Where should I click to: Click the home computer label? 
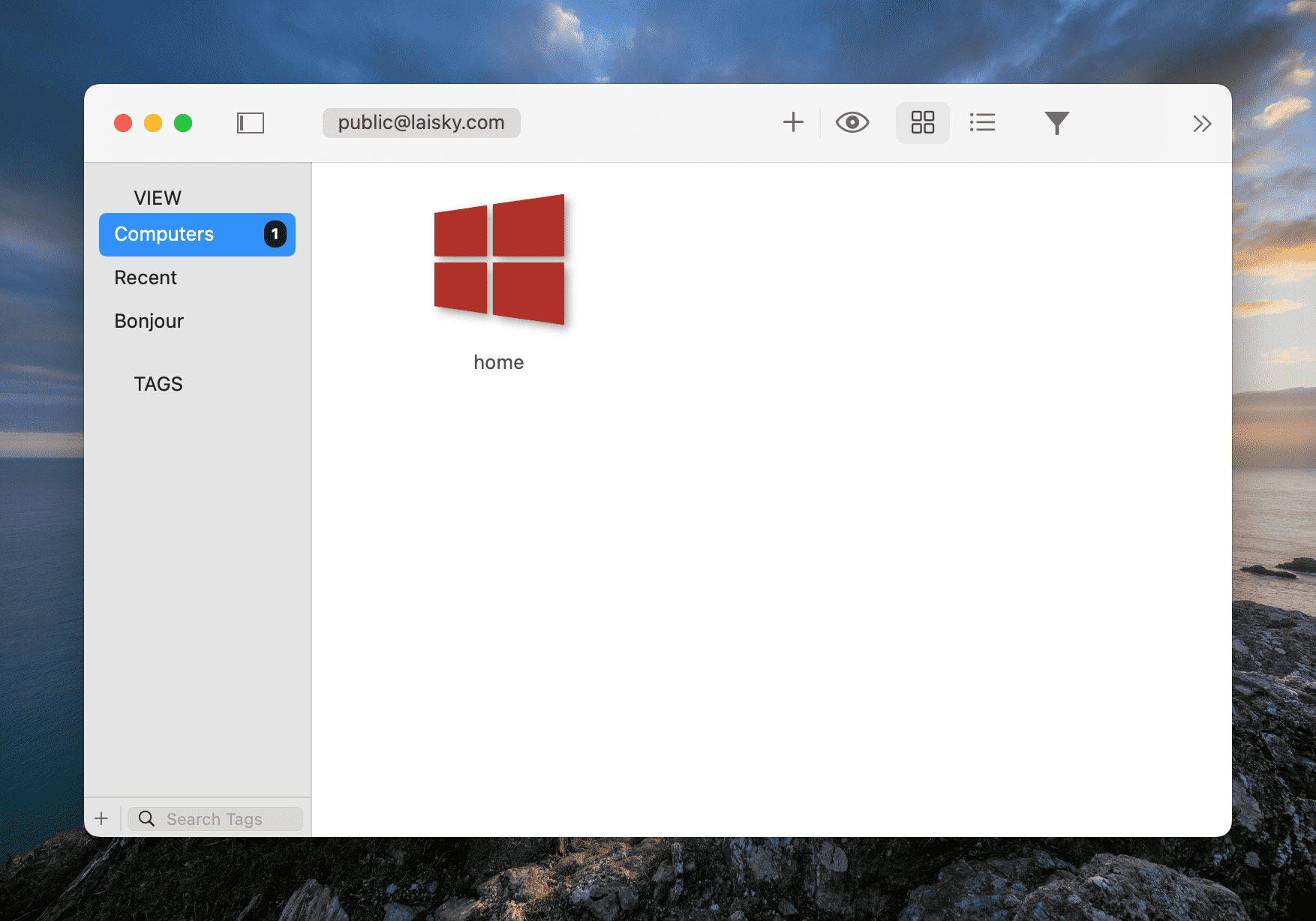click(x=499, y=363)
